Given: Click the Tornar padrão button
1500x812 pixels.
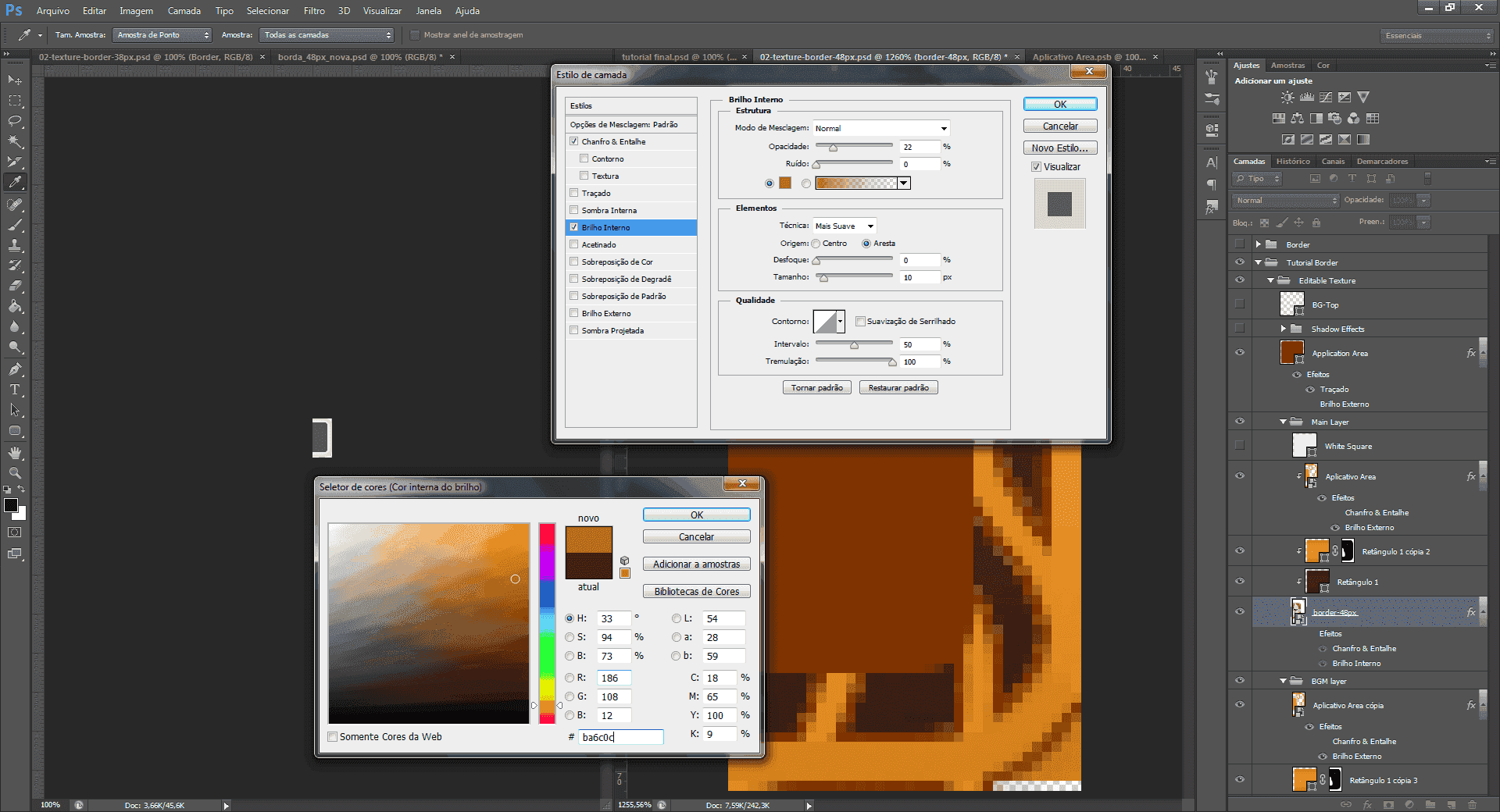Looking at the screenshot, I should point(817,388).
